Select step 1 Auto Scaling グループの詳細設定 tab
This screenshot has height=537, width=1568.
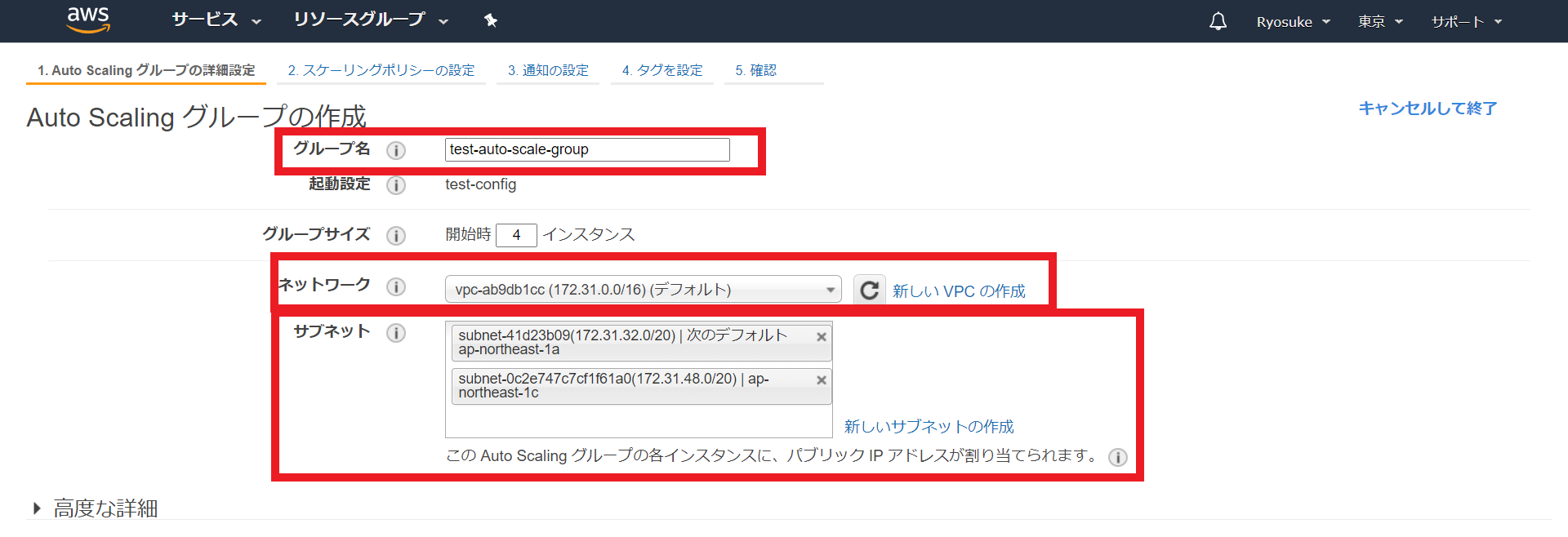pyautogui.click(x=146, y=70)
